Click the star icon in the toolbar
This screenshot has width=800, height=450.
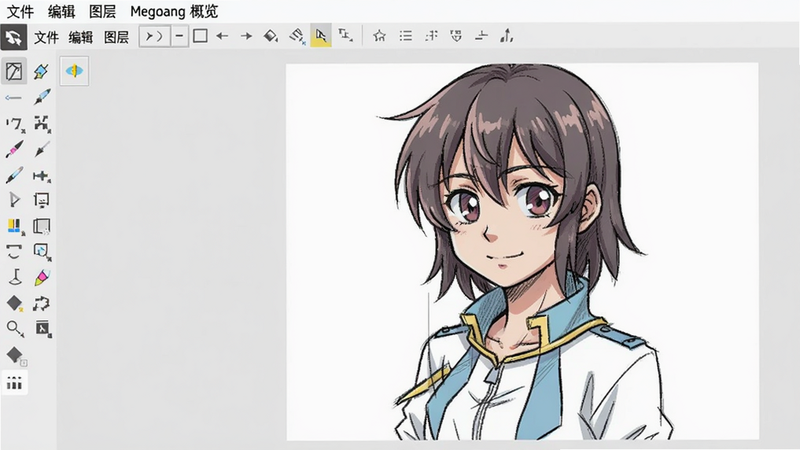380,36
